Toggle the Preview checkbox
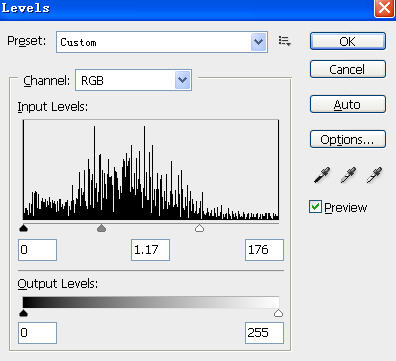The image size is (396, 361). [x=315, y=207]
